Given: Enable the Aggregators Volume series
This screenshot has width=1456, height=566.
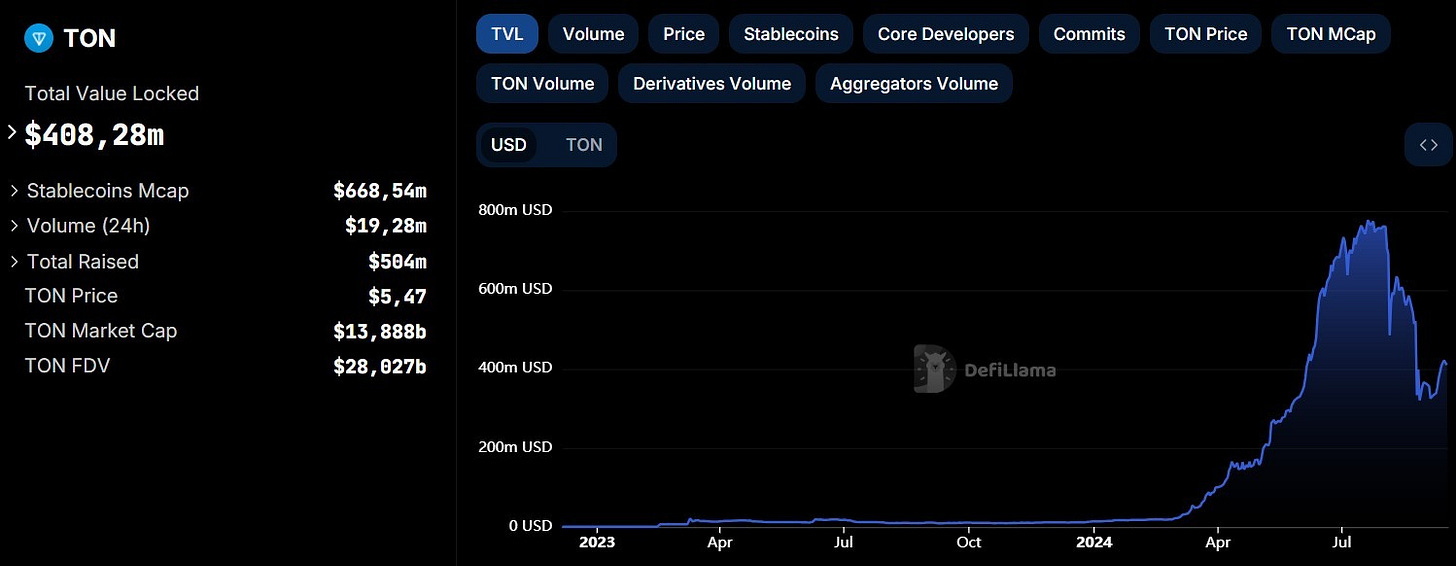Looking at the screenshot, I should [x=914, y=84].
